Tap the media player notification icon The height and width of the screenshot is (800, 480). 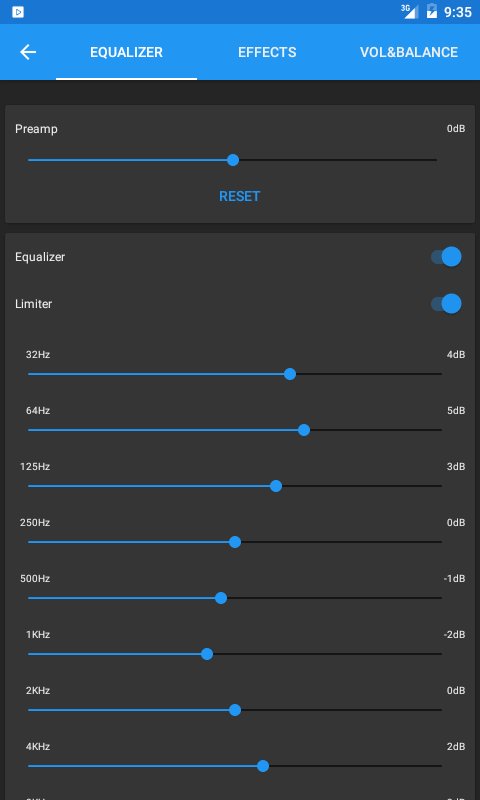(18, 12)
